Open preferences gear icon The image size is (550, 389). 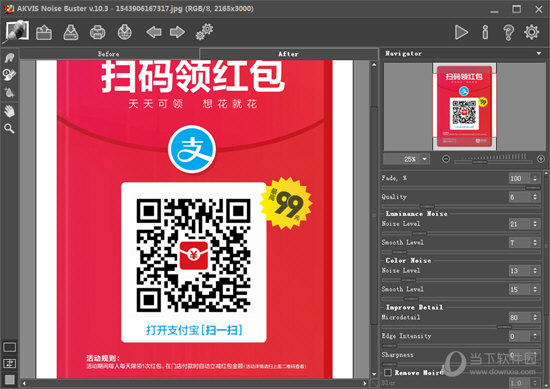(x=532, y=32)
